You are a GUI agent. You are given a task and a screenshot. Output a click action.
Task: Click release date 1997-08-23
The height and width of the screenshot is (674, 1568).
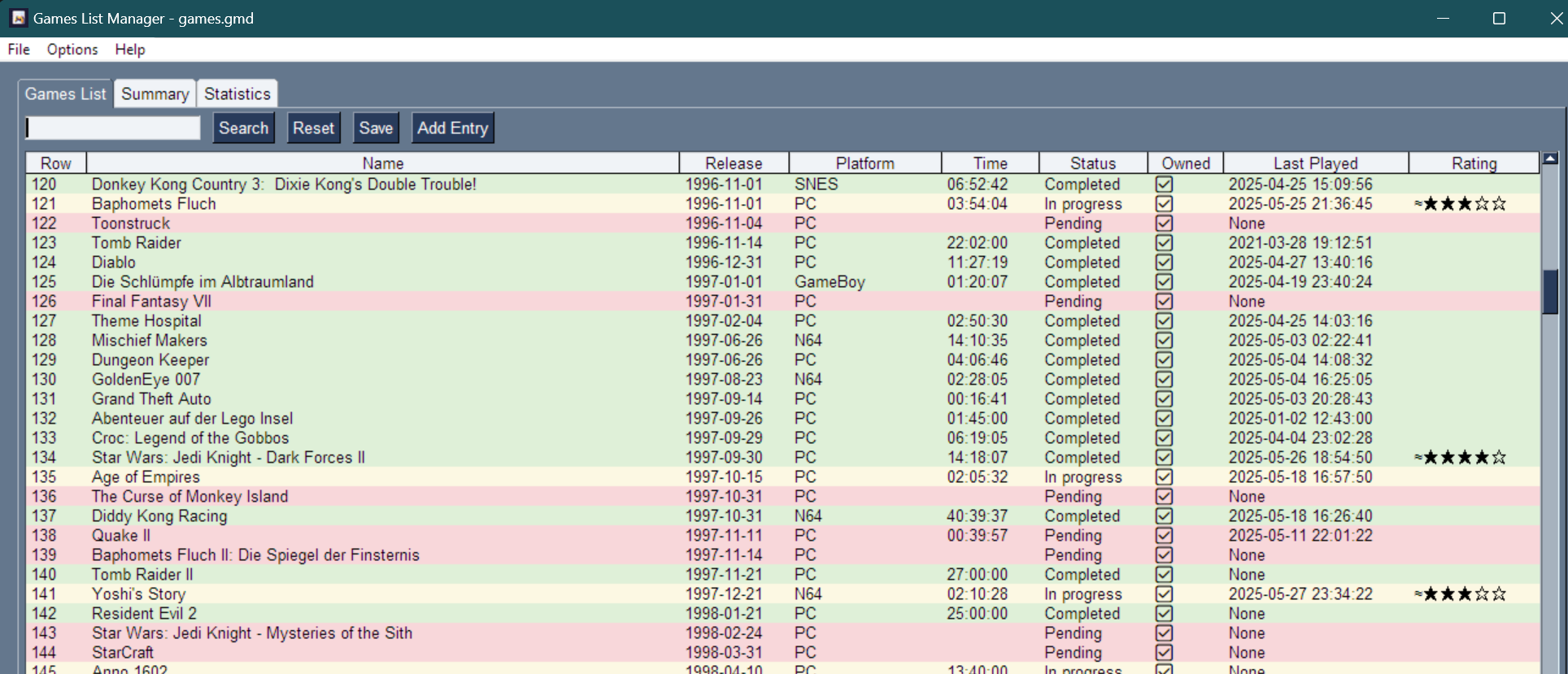pos(724,380)
